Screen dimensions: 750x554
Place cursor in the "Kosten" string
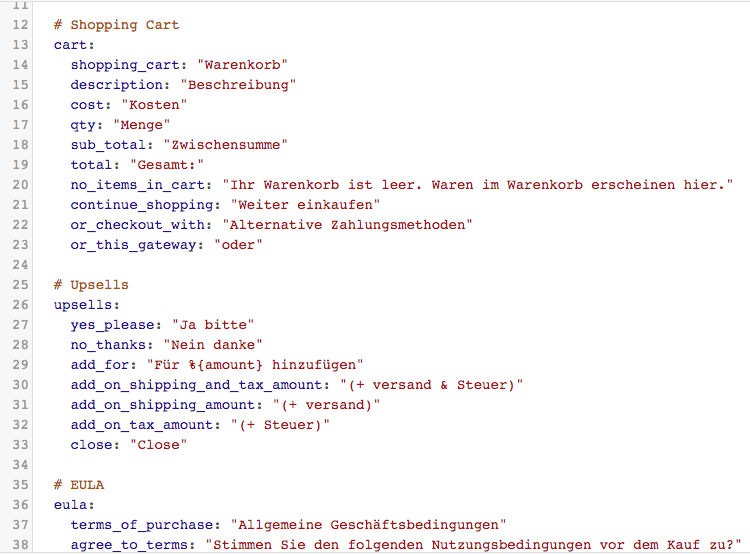click(x=154, y=105)
